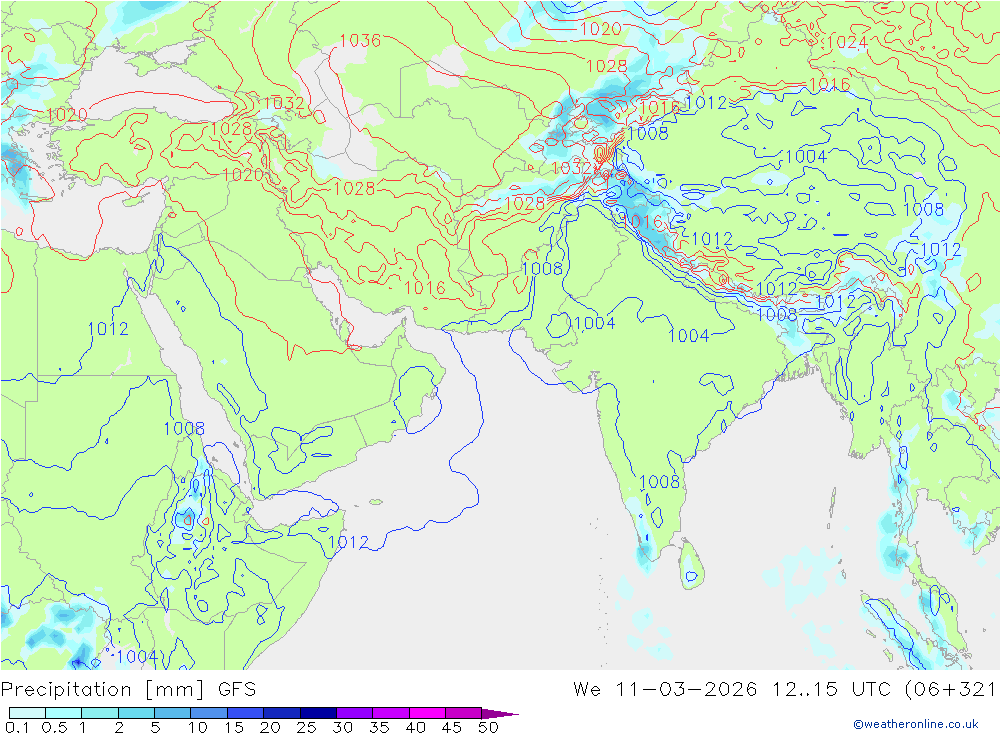Click the red '1024' isobar label

pyautogui.click(x=848, y=43)
